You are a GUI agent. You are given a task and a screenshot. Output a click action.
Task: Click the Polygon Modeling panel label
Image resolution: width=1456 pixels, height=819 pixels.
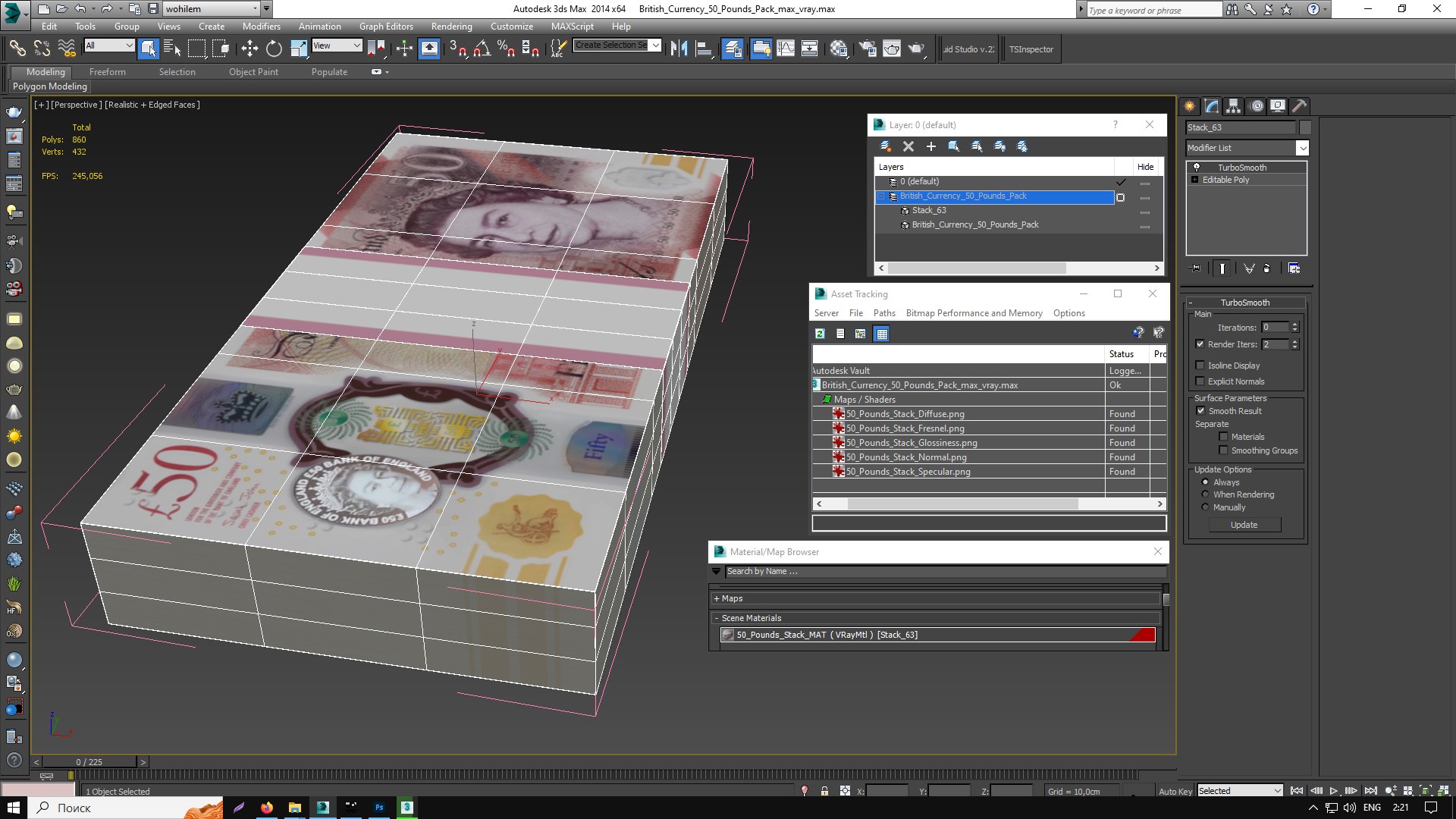pyautogui.click(x=50, y=86)
